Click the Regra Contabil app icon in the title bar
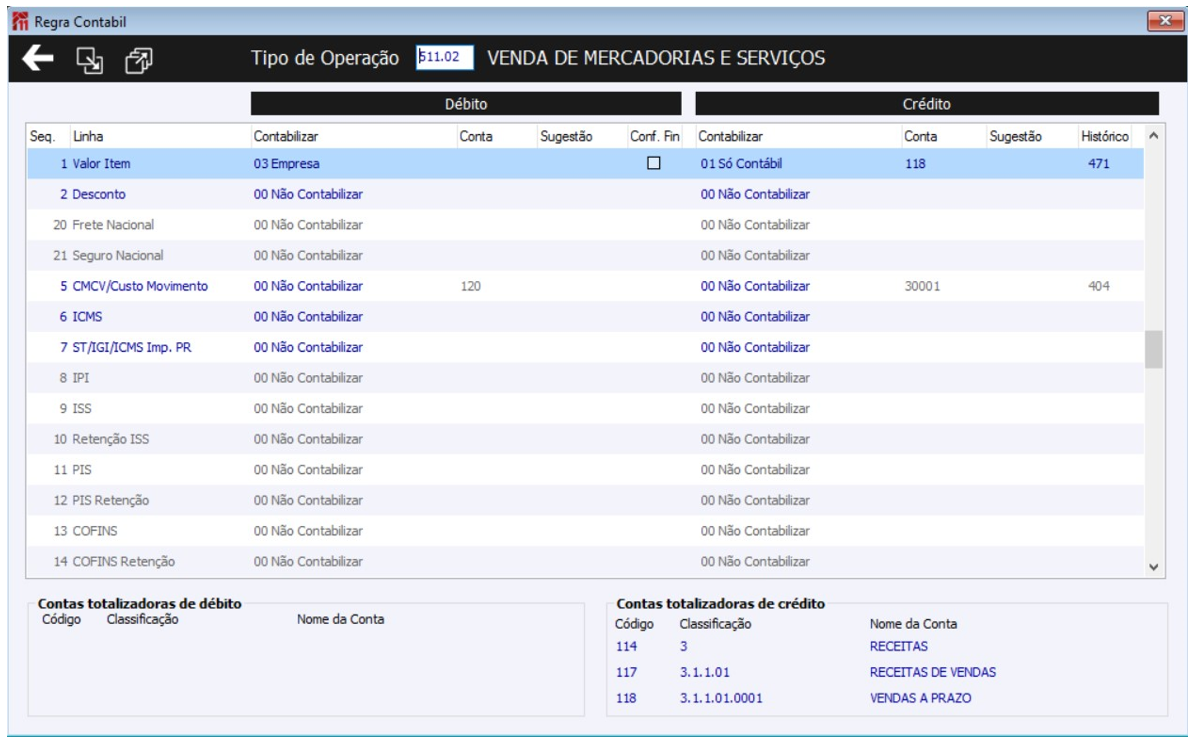This screenshot has width=1190, height=739. [x=20, y=21]
